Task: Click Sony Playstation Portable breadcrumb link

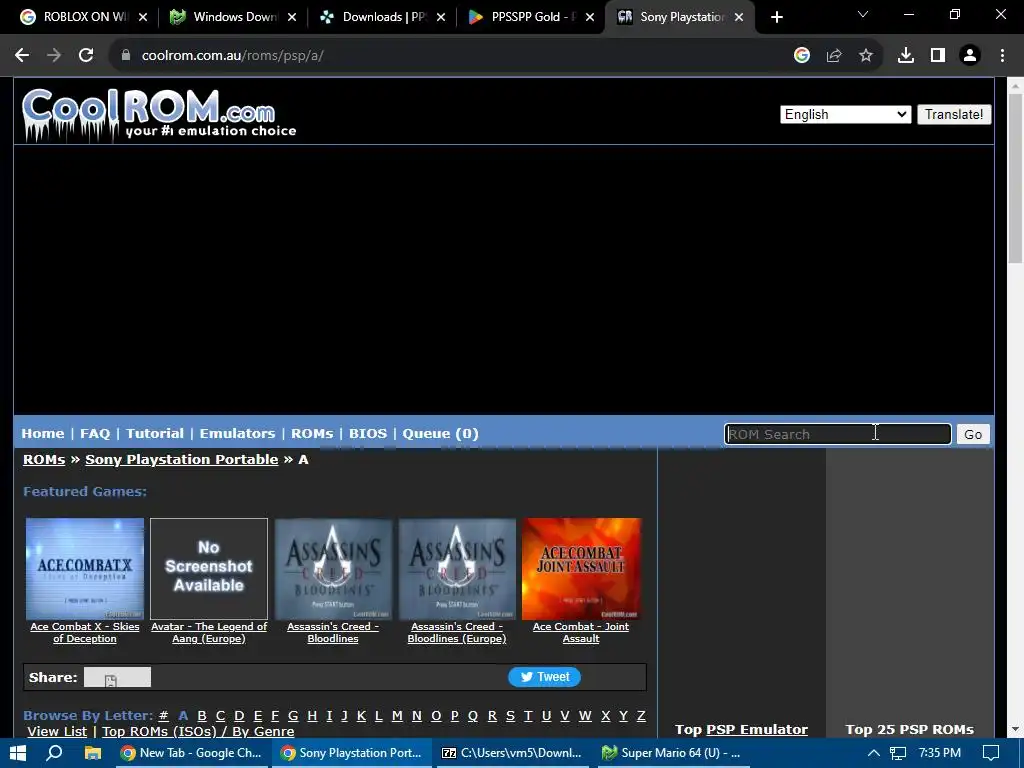Action: click(x=182, y=460)
